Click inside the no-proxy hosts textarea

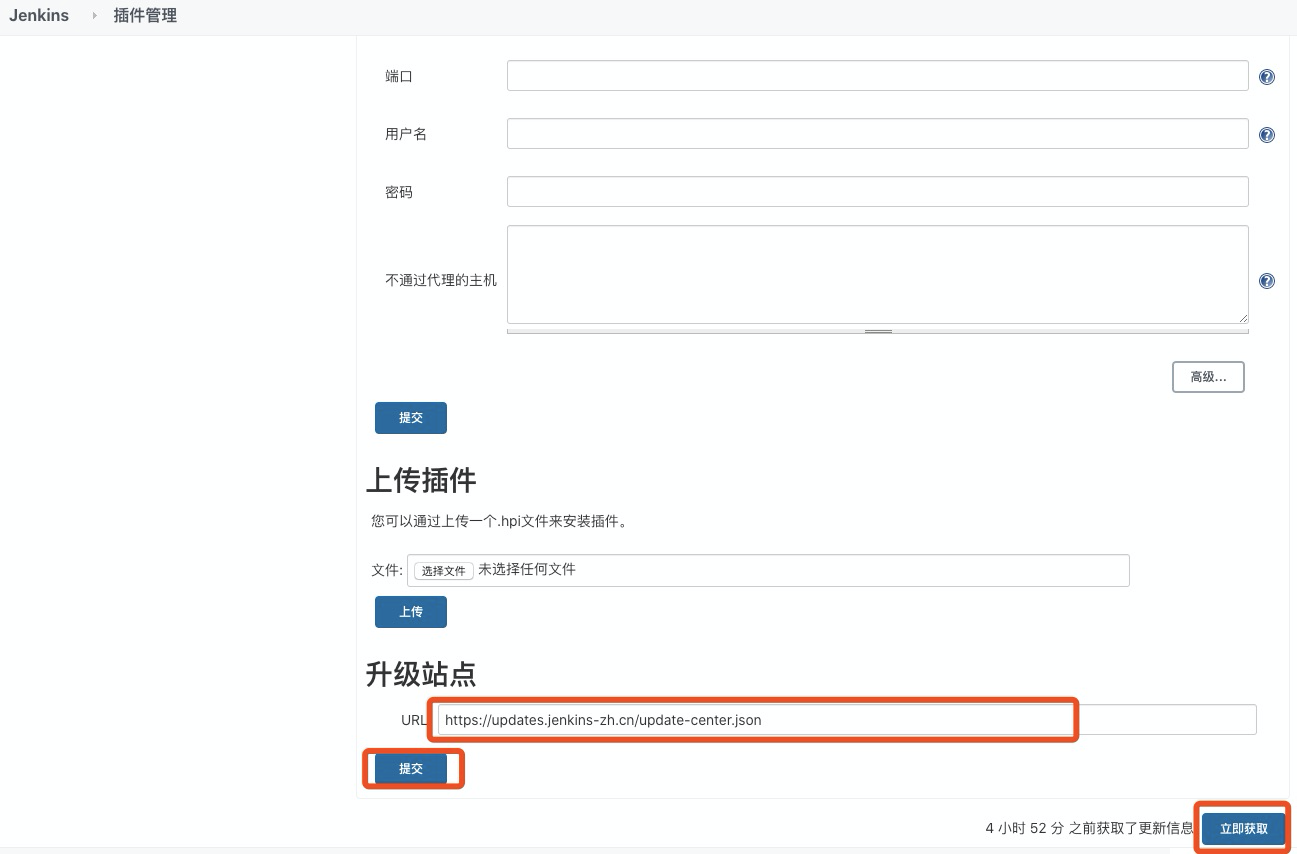coord(877,273)
